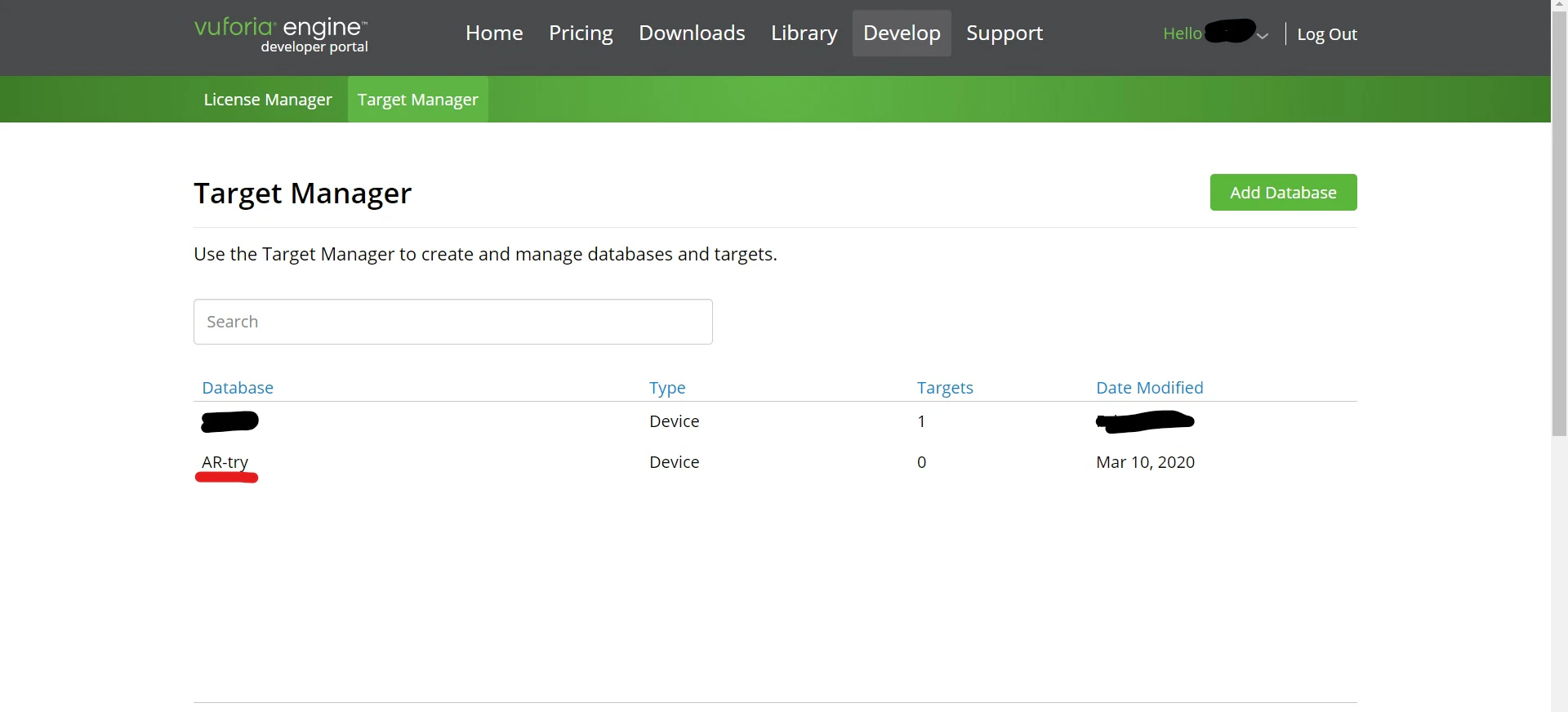1568x712 pixels.
Task: Sort by the Type column header
Action: 667,388
